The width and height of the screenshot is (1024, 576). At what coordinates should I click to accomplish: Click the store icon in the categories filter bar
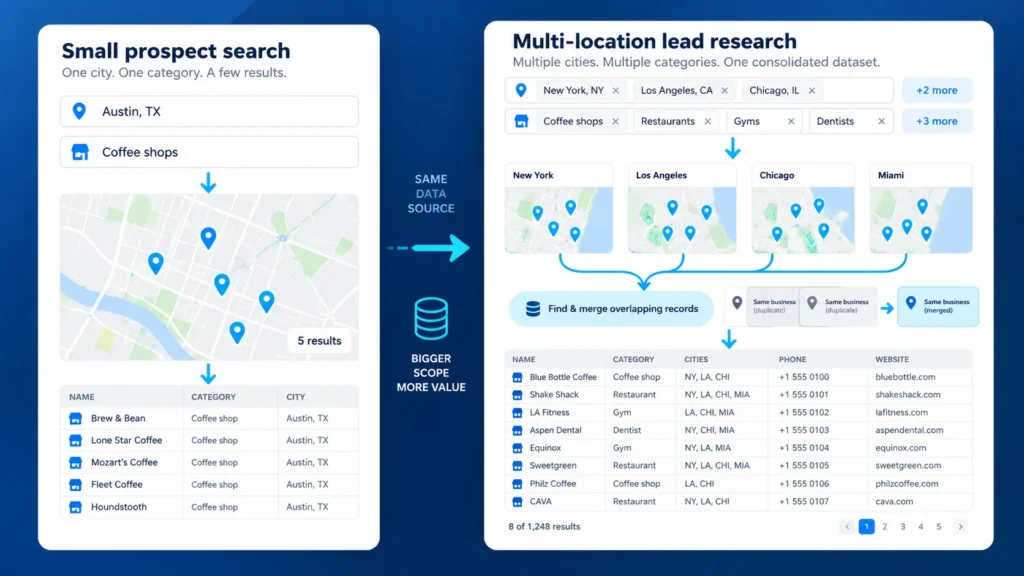point(521,121)
